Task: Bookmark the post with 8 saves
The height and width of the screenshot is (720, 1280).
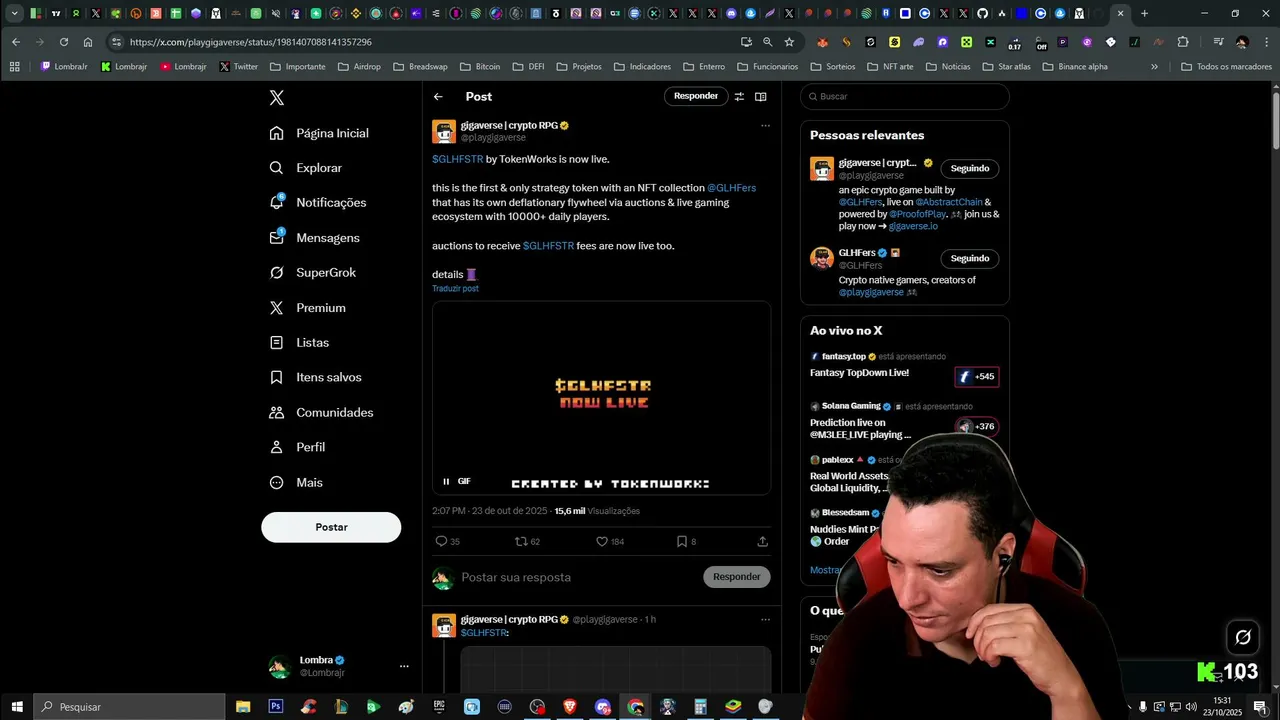Action: click(x=681, y=541)
